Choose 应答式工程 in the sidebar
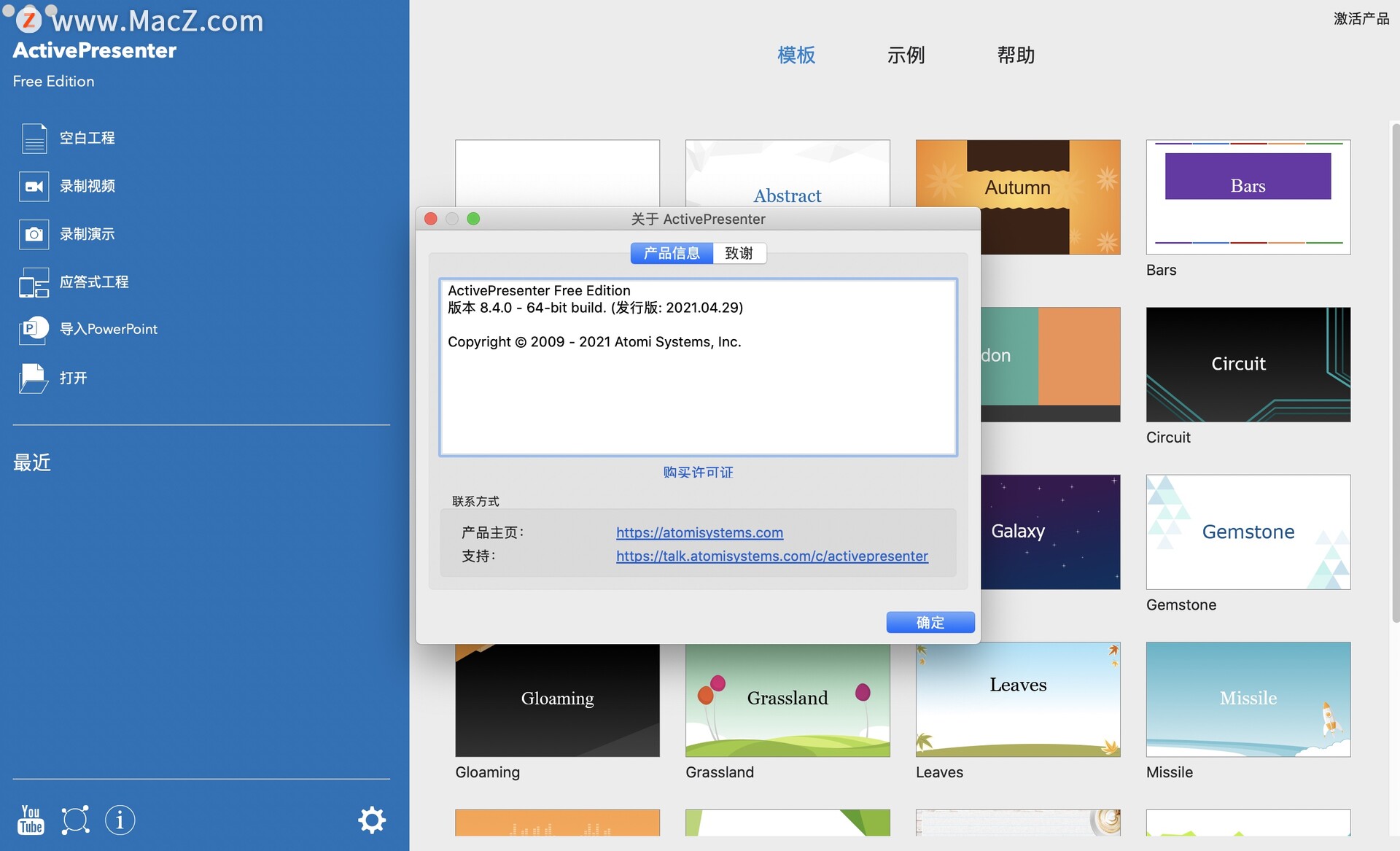The image size is (1400, 851). click(x=94, y=282)
